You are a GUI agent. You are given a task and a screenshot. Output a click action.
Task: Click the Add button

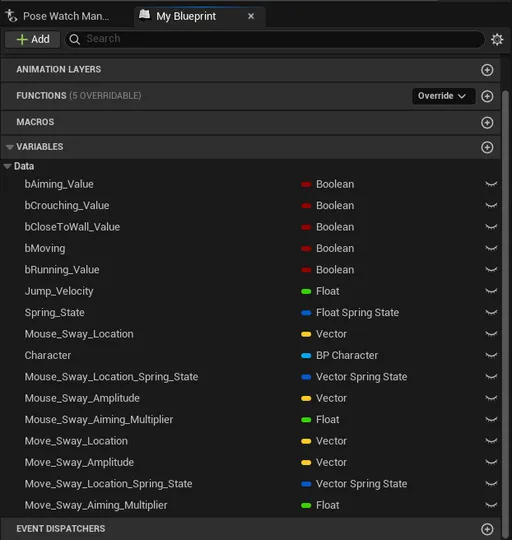click(33, 39)
